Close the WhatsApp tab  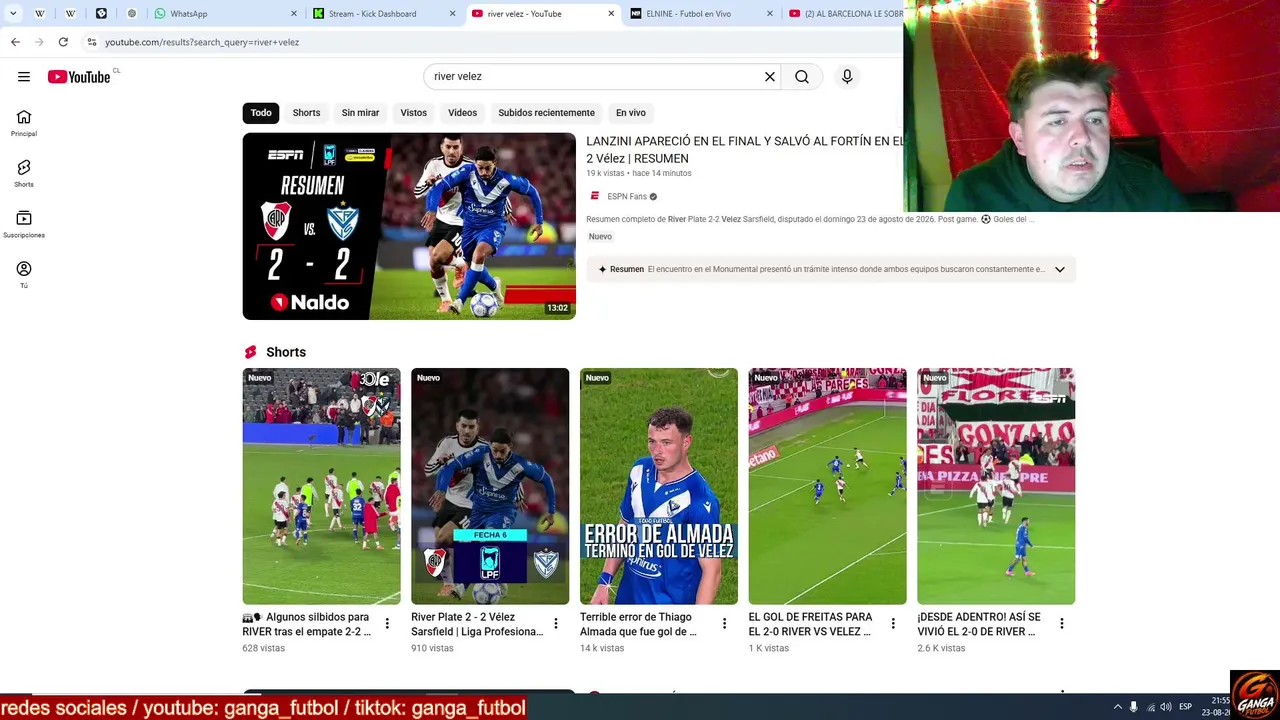pyautogui.click(x=294, y=14)
